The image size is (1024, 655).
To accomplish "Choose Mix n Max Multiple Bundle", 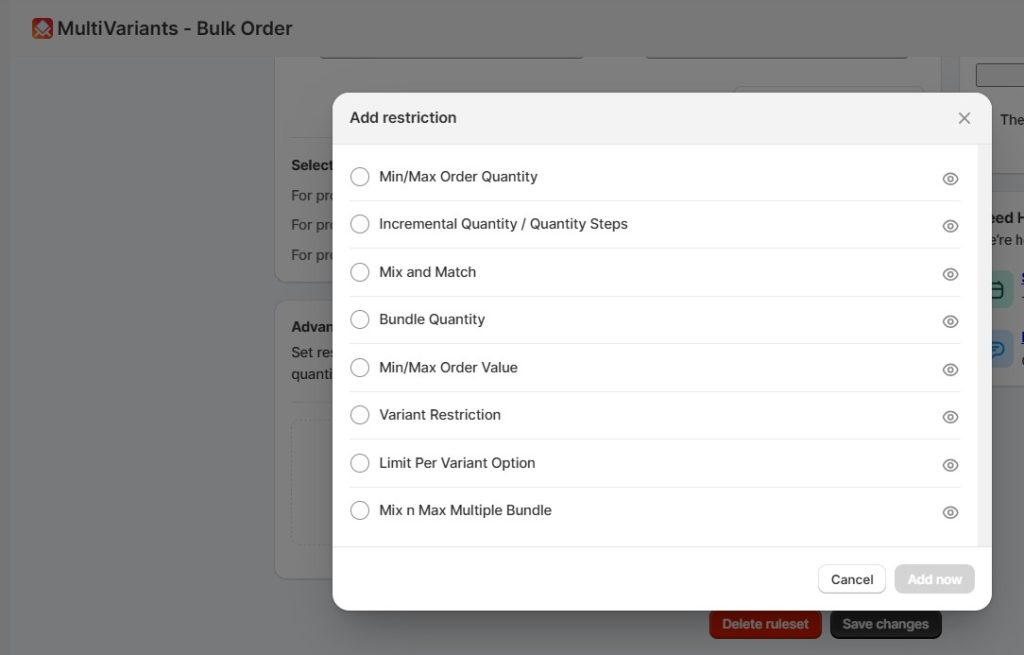I will pos(360,510).
